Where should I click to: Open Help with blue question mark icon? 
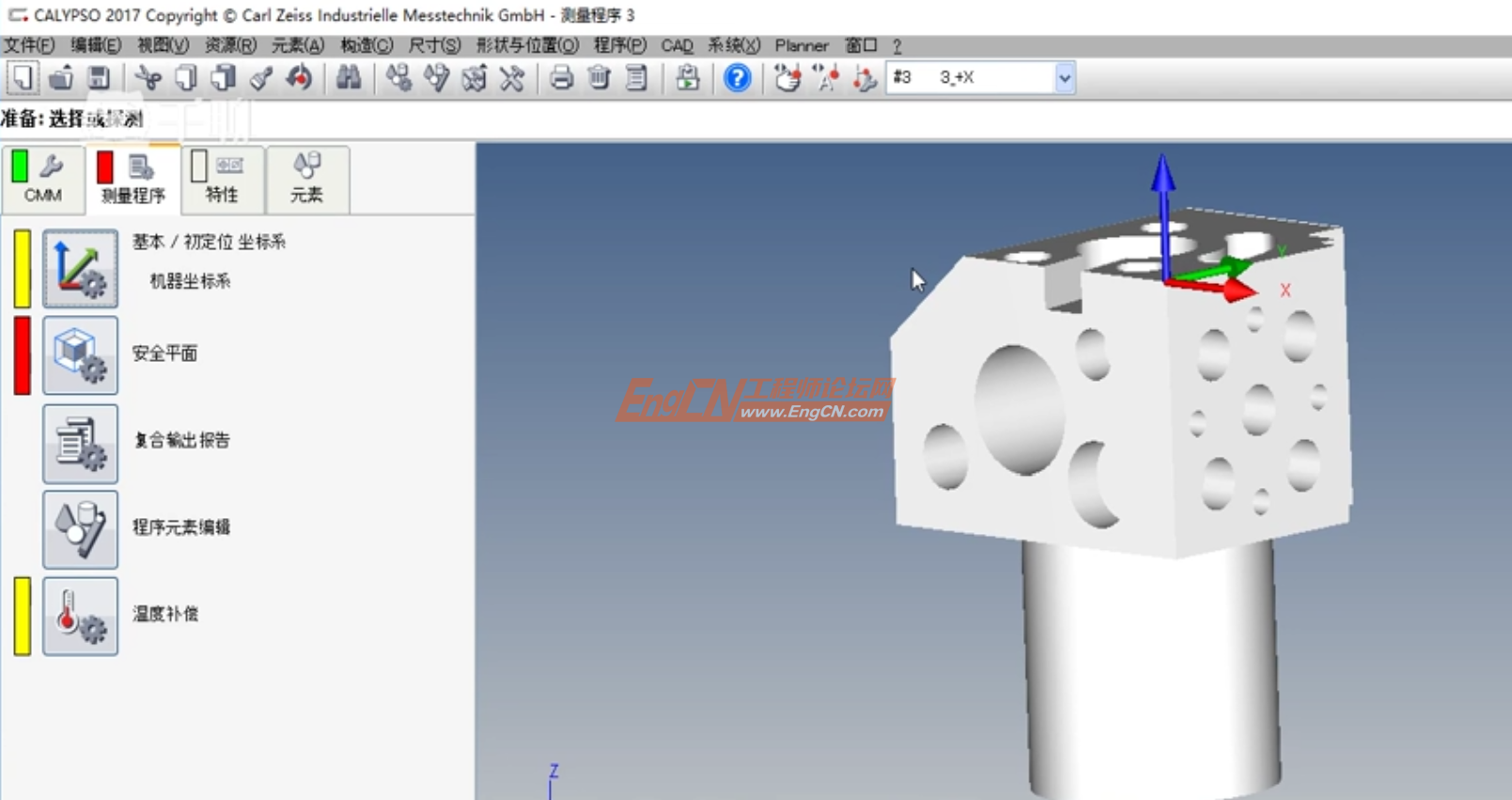tap(738, 78)
